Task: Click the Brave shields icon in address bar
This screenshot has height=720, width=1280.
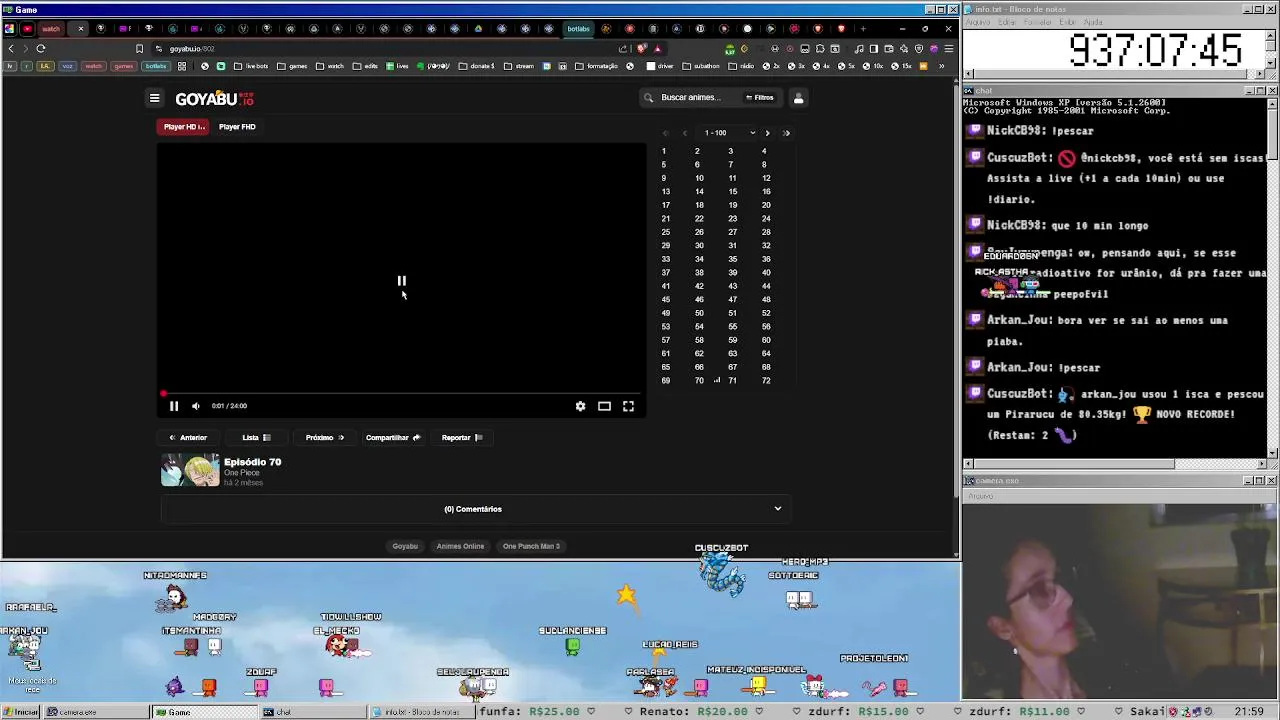Action: coord(642,48)
